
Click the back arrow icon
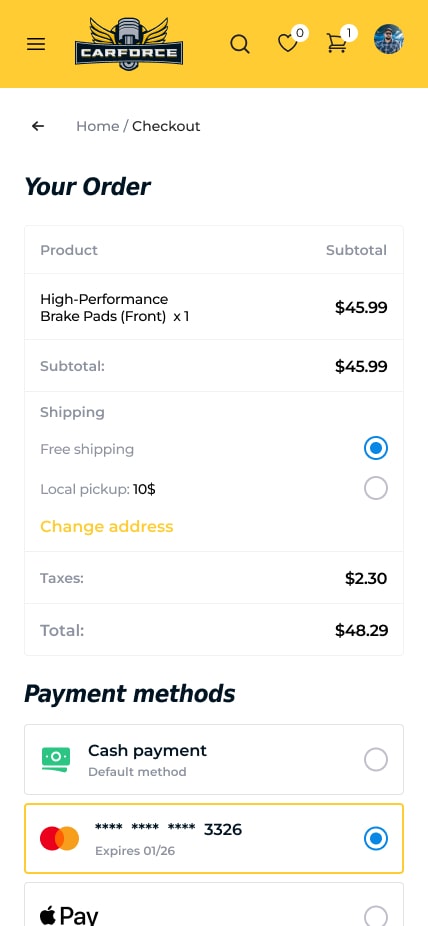point(38,126)
